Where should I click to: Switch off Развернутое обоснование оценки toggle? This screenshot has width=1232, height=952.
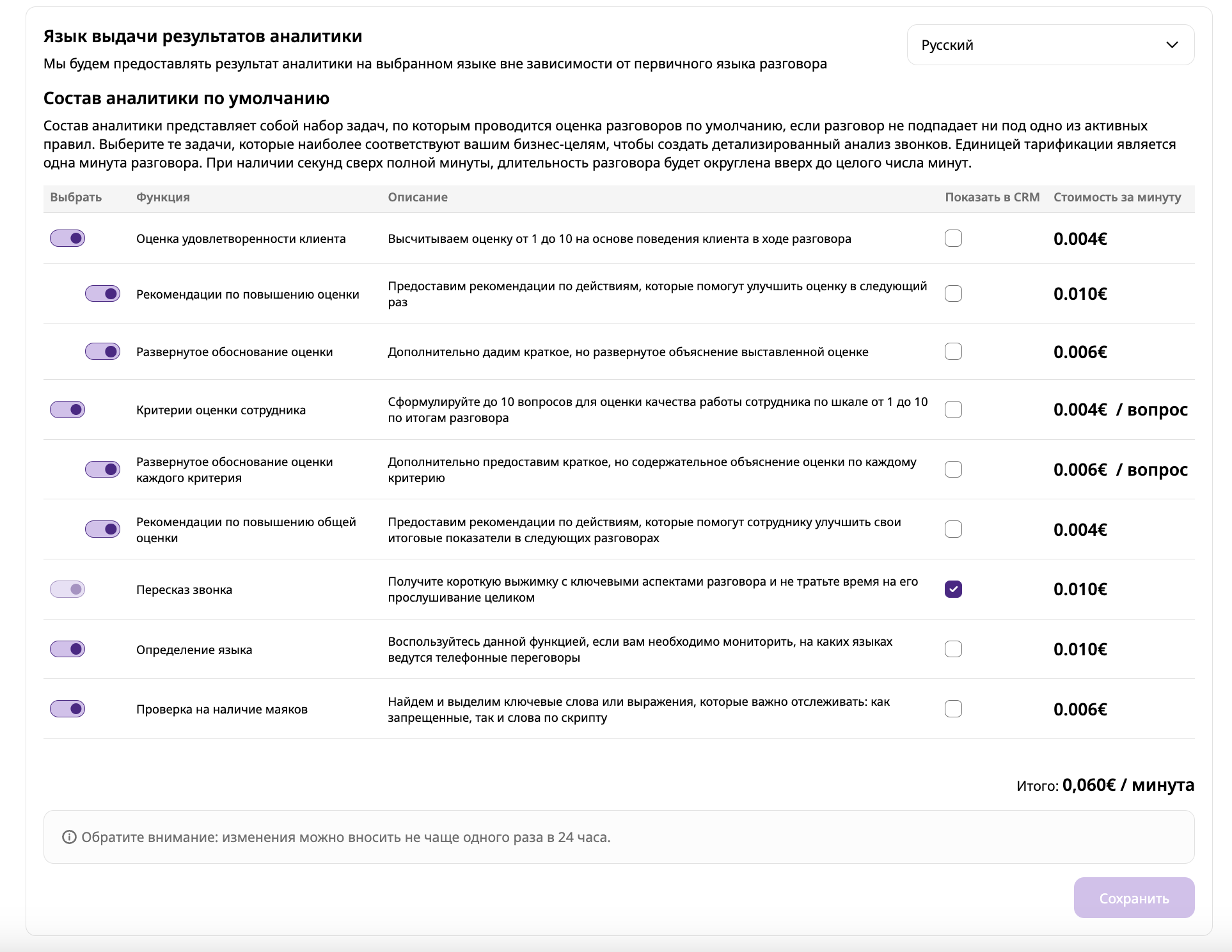click(103, 352)
